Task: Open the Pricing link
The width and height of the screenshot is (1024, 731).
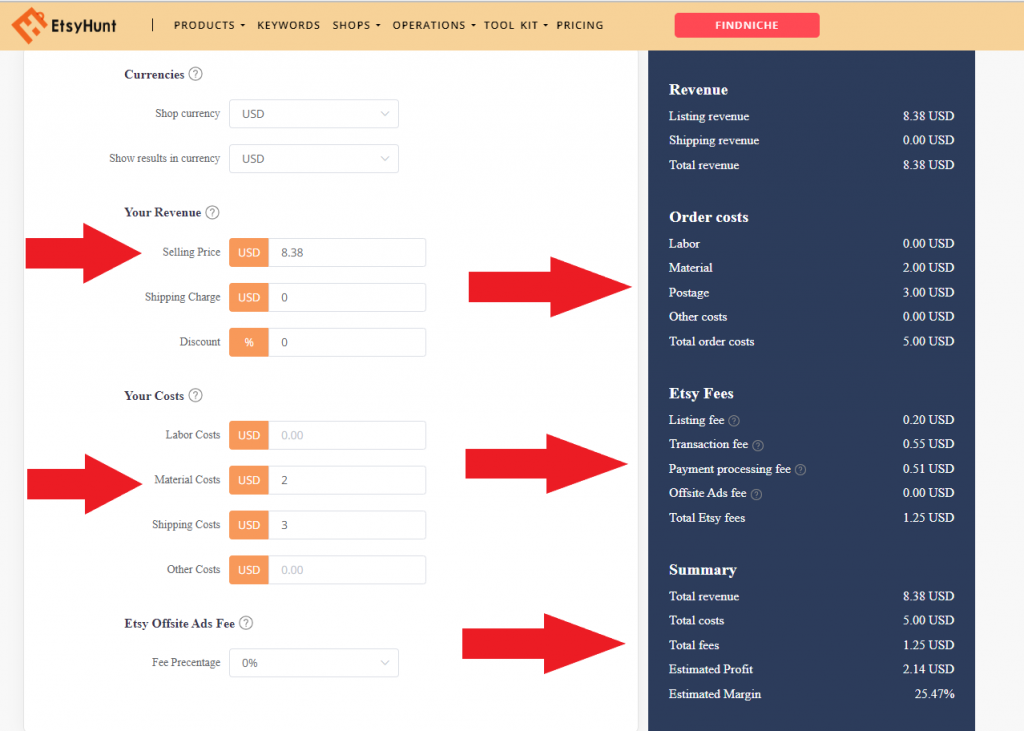Action: [580, 25]
